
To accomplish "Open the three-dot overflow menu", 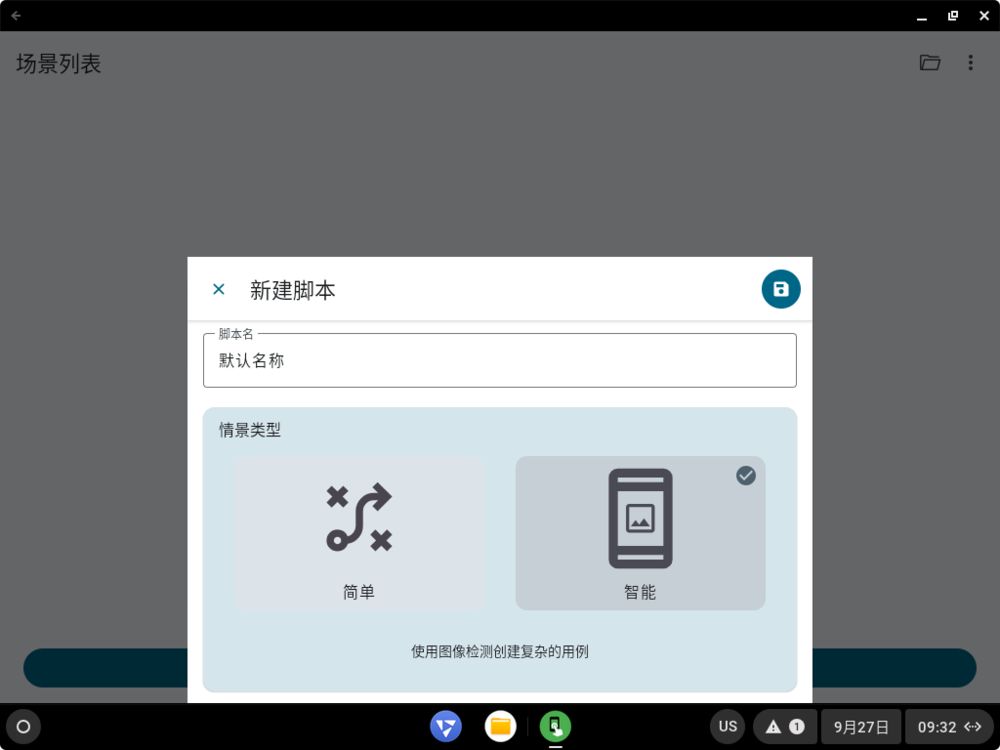I will click(971, 62).
